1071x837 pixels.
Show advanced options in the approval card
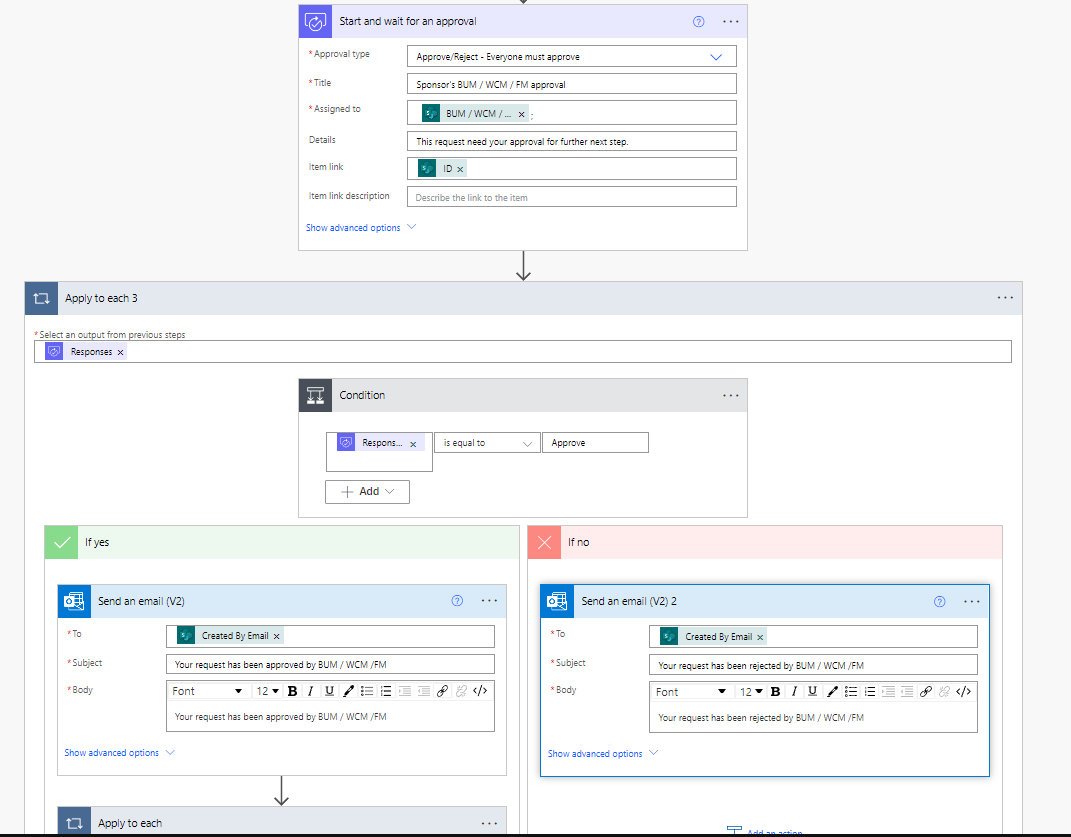[x=361, y=228]
